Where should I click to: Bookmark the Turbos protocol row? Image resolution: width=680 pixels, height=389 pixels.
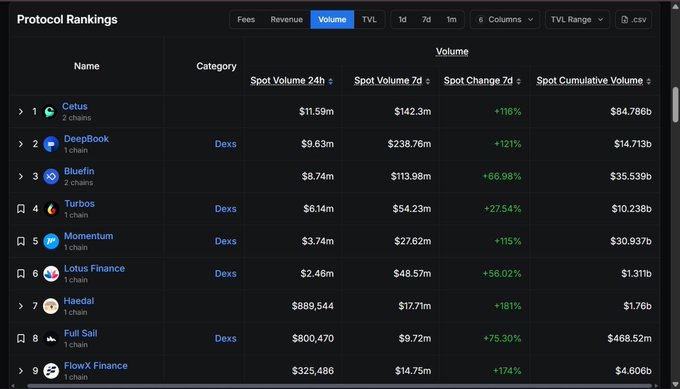(x=20, y=209)
